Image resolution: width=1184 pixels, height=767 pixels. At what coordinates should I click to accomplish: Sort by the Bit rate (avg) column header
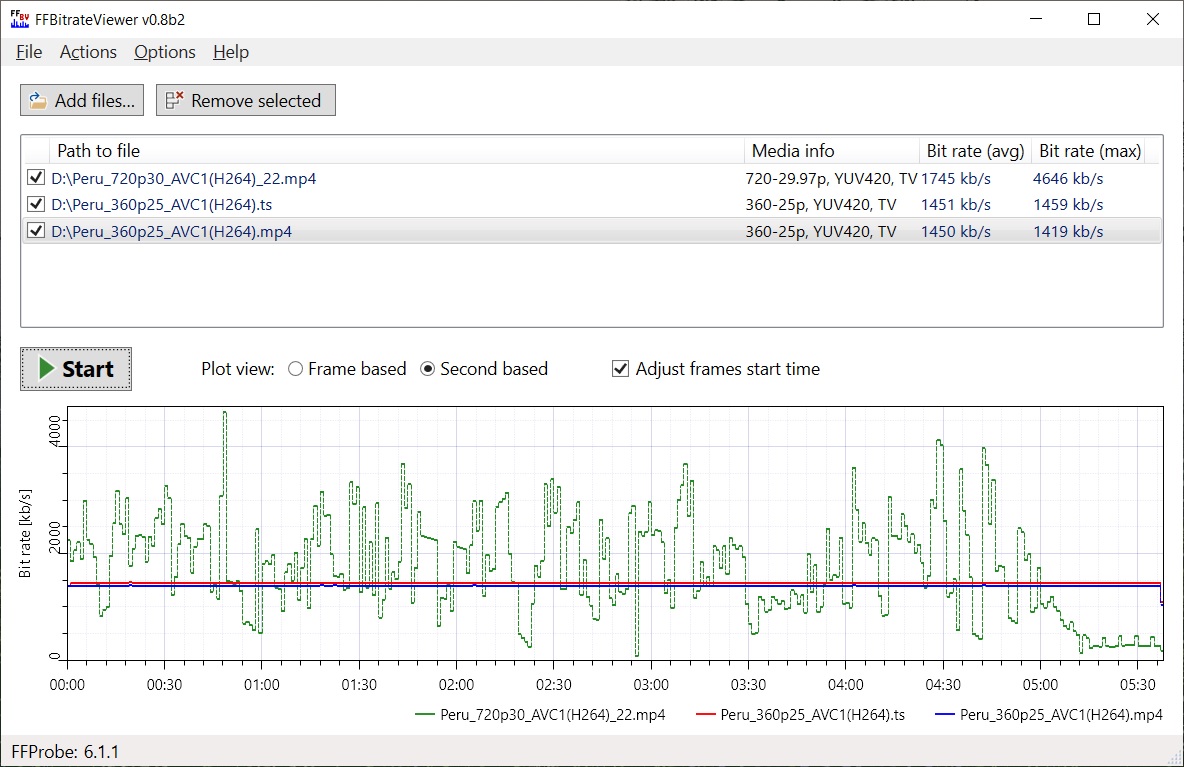coord(975,151)
